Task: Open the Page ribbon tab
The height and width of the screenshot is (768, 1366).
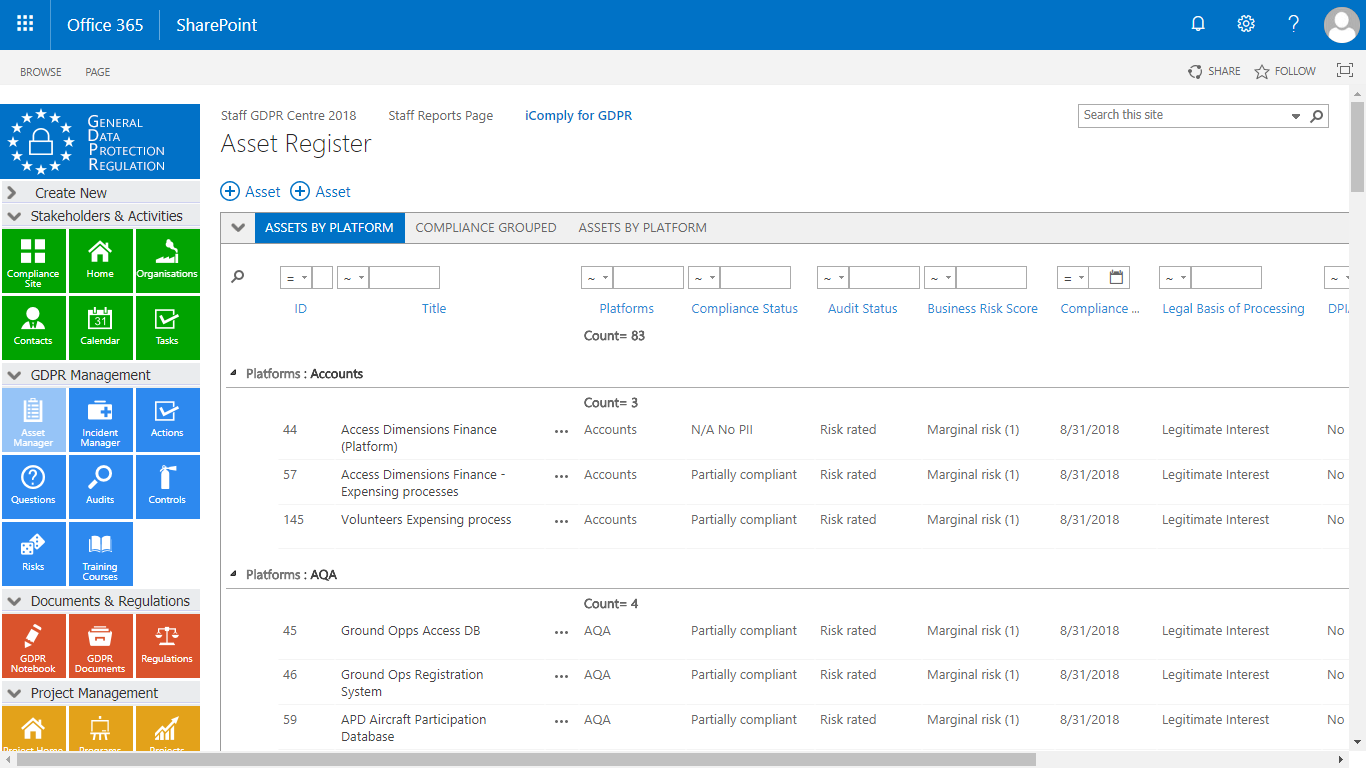Action: (x=98, y=72)
